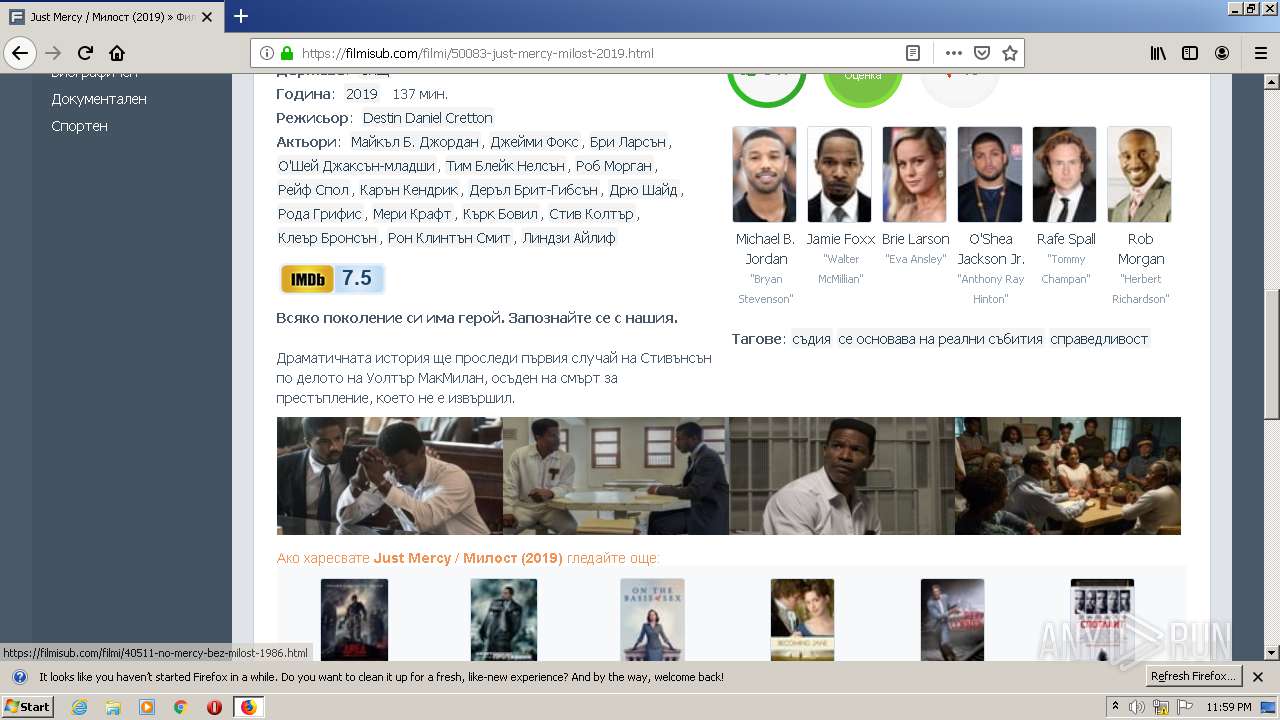The height and width of the screenshot is (720, 1280).
Task: Click the IMDb 7.5 rating badge
Action: [332, 279]
